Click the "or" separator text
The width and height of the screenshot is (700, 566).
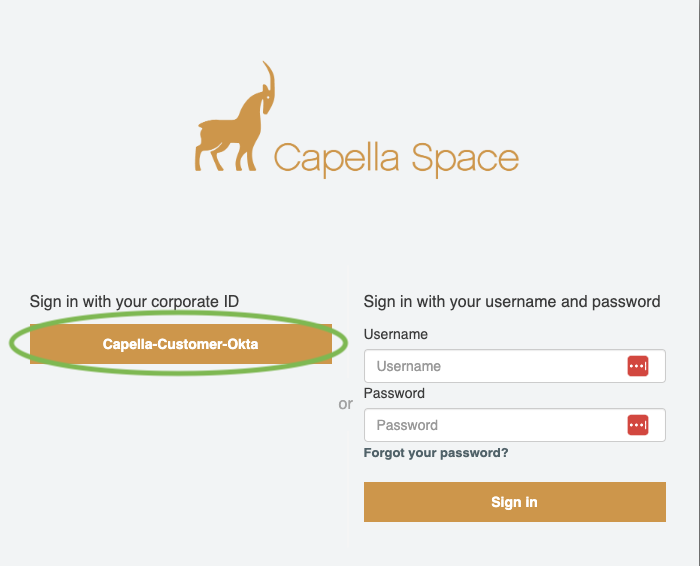[346, 404]
